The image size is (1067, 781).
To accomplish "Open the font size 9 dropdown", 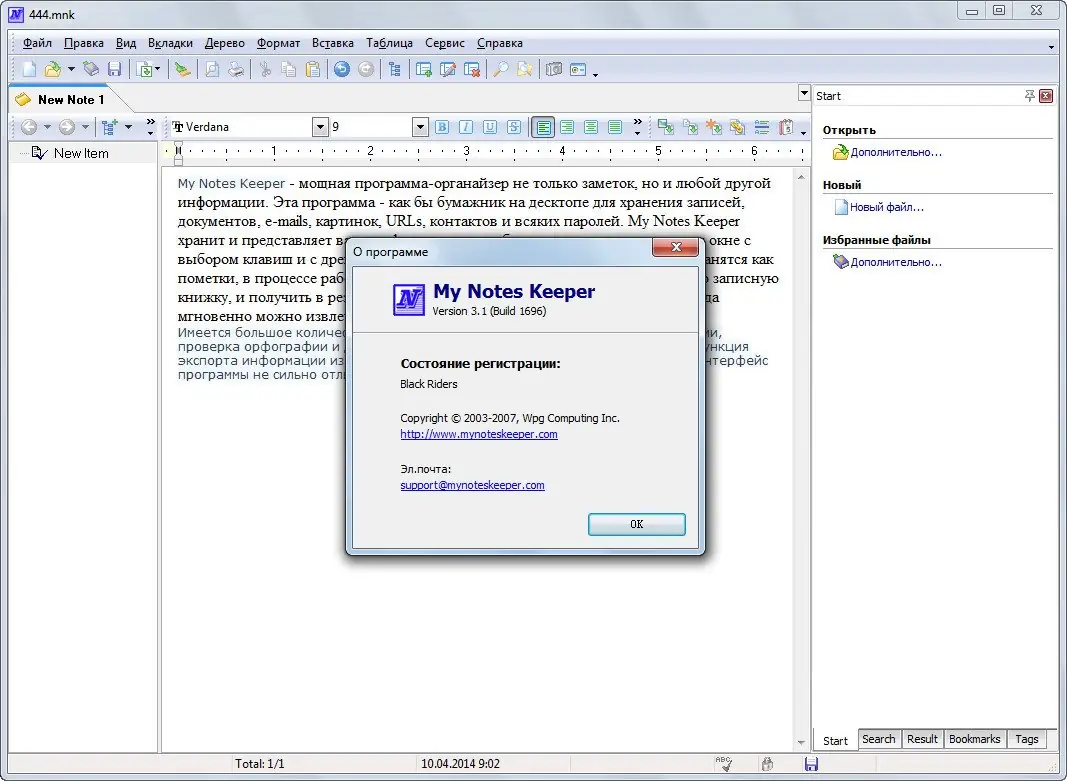I will coord(420,127).
